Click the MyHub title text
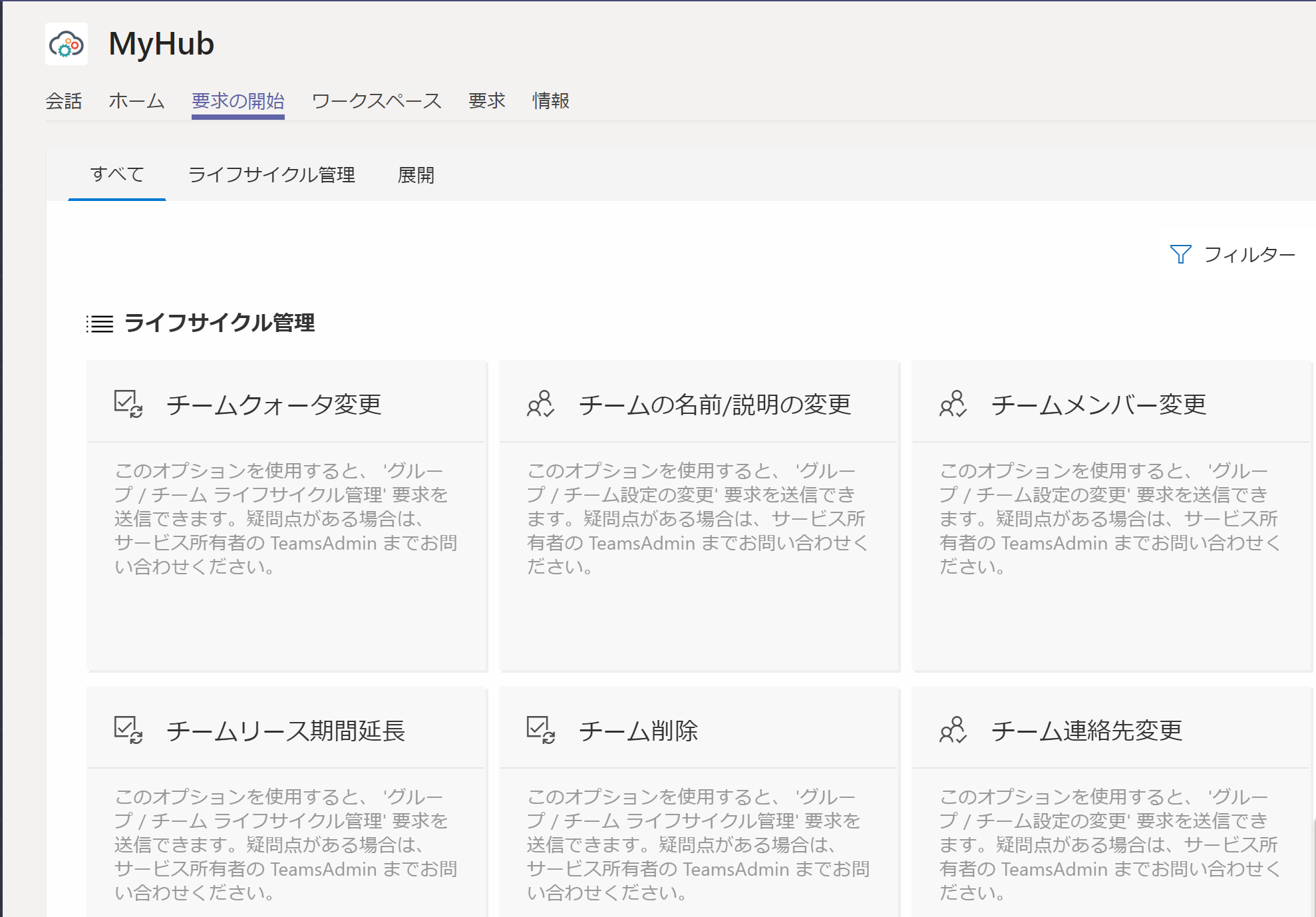This screenshot has width=1316, height=917. coord(161,44)
